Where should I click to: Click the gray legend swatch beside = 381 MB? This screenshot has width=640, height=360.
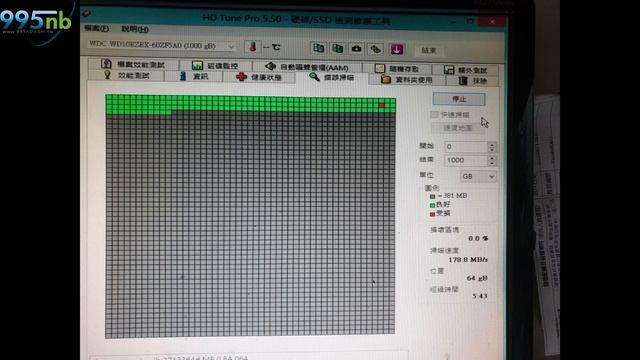(432, 196)
